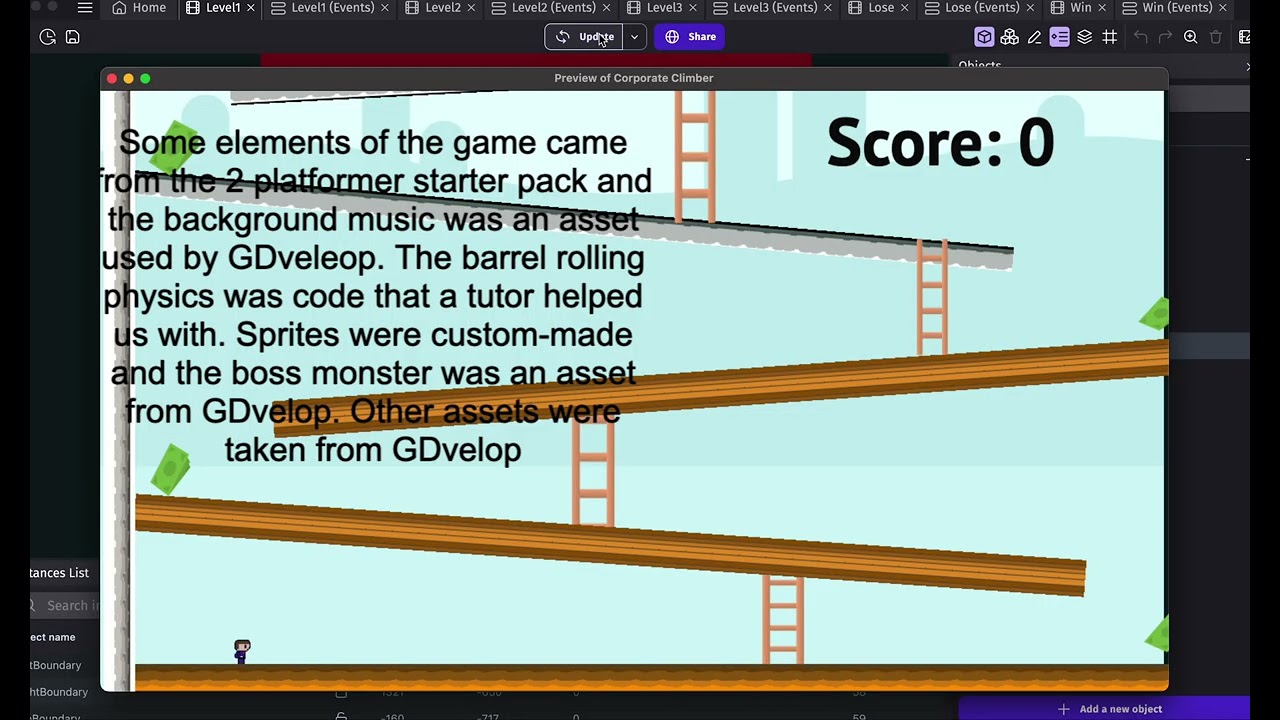Click the undo arrow icon
This screenshot has width=1280, height=720.
point(1141,37)
